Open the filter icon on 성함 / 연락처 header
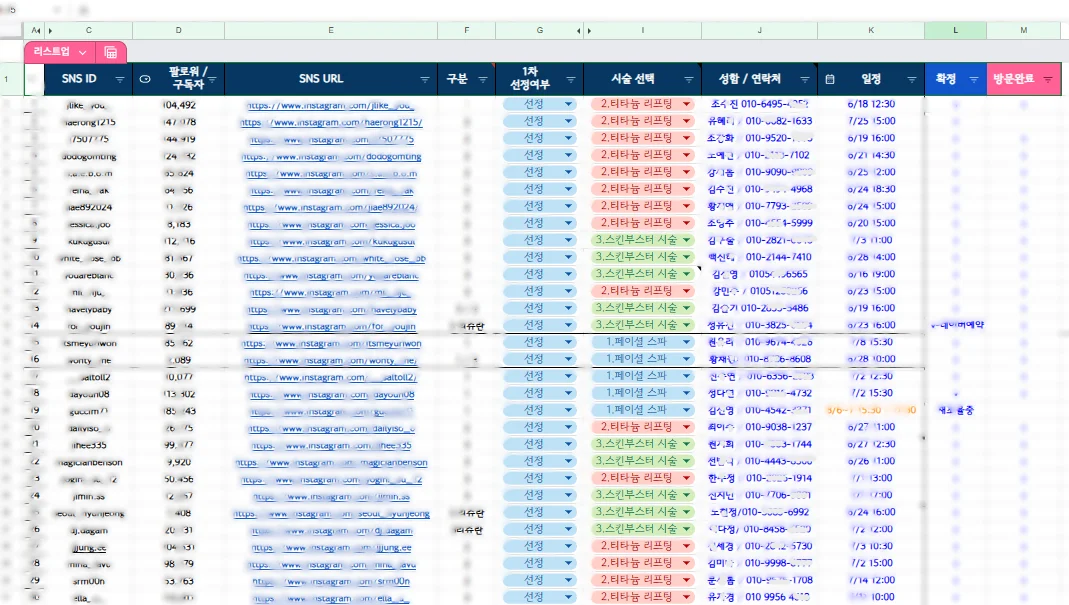The width and height of the screenshot is (1069, 605). click(x=804, y=80)
